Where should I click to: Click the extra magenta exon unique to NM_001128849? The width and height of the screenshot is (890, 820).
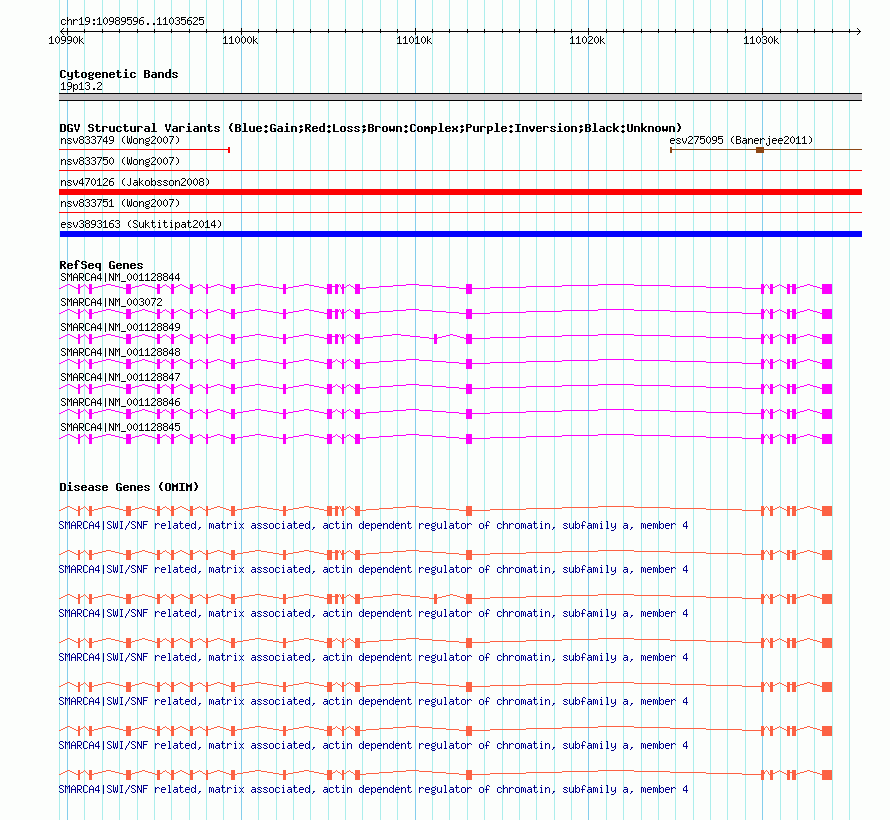click(x=435, y=339)
